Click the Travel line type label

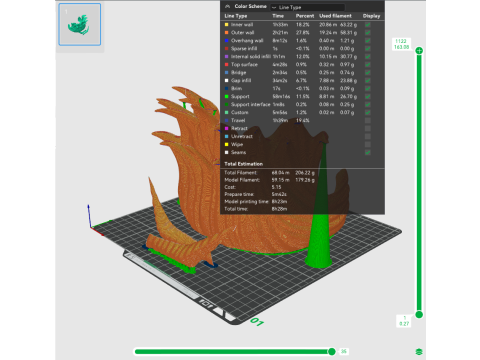coord(238,121)
